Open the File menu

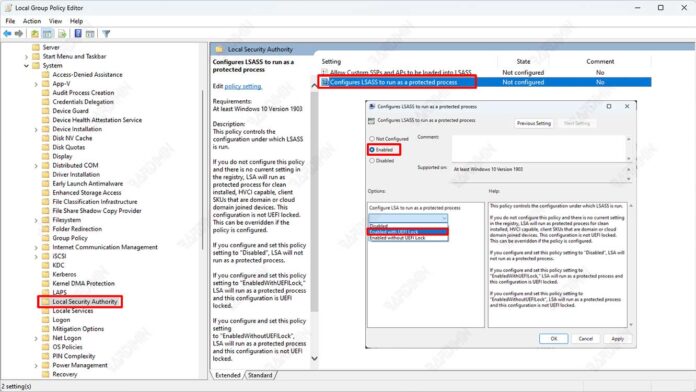(x=10, y=21)
